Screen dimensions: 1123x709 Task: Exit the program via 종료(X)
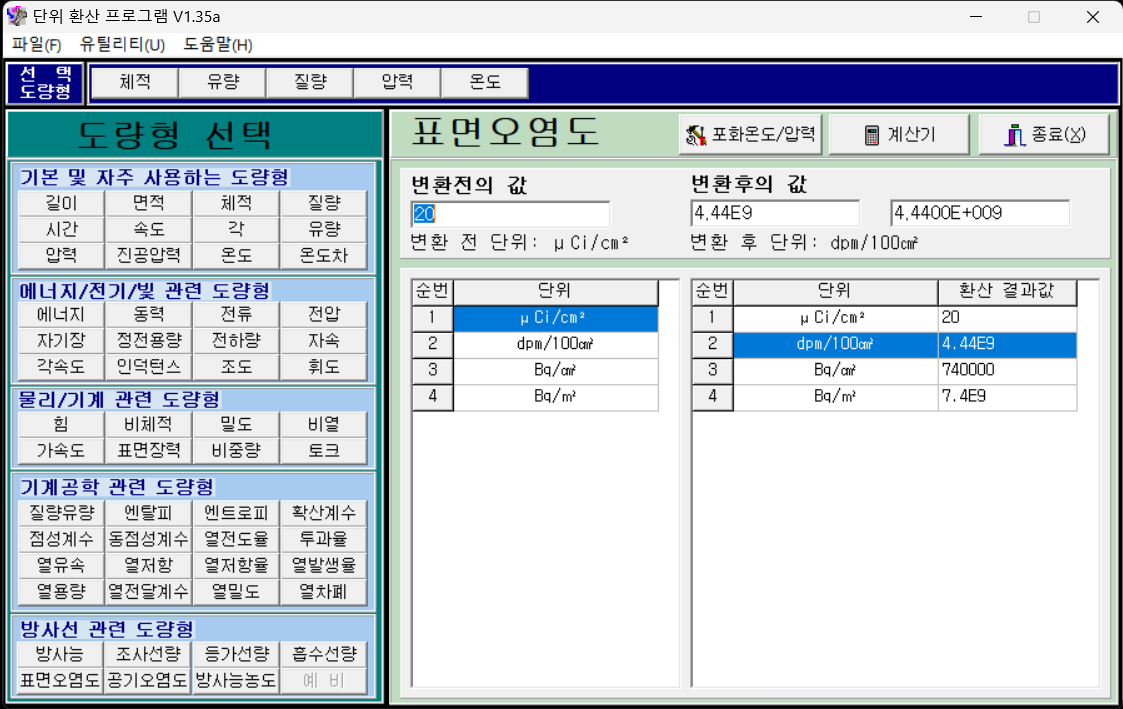click(x=1043, y=133)
